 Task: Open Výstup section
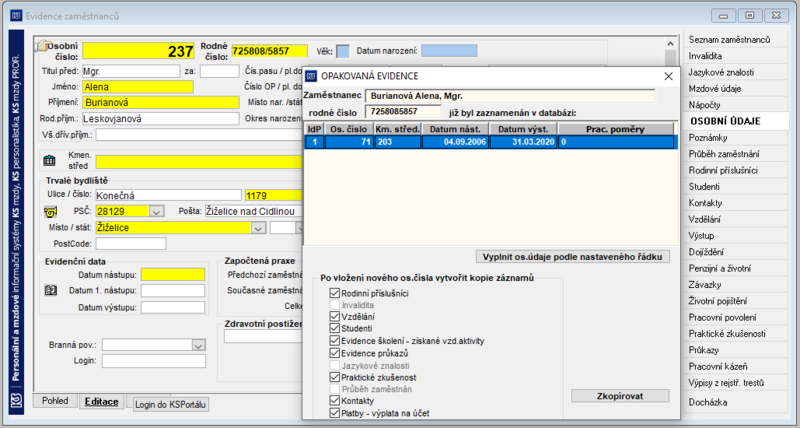click(701, 236)
